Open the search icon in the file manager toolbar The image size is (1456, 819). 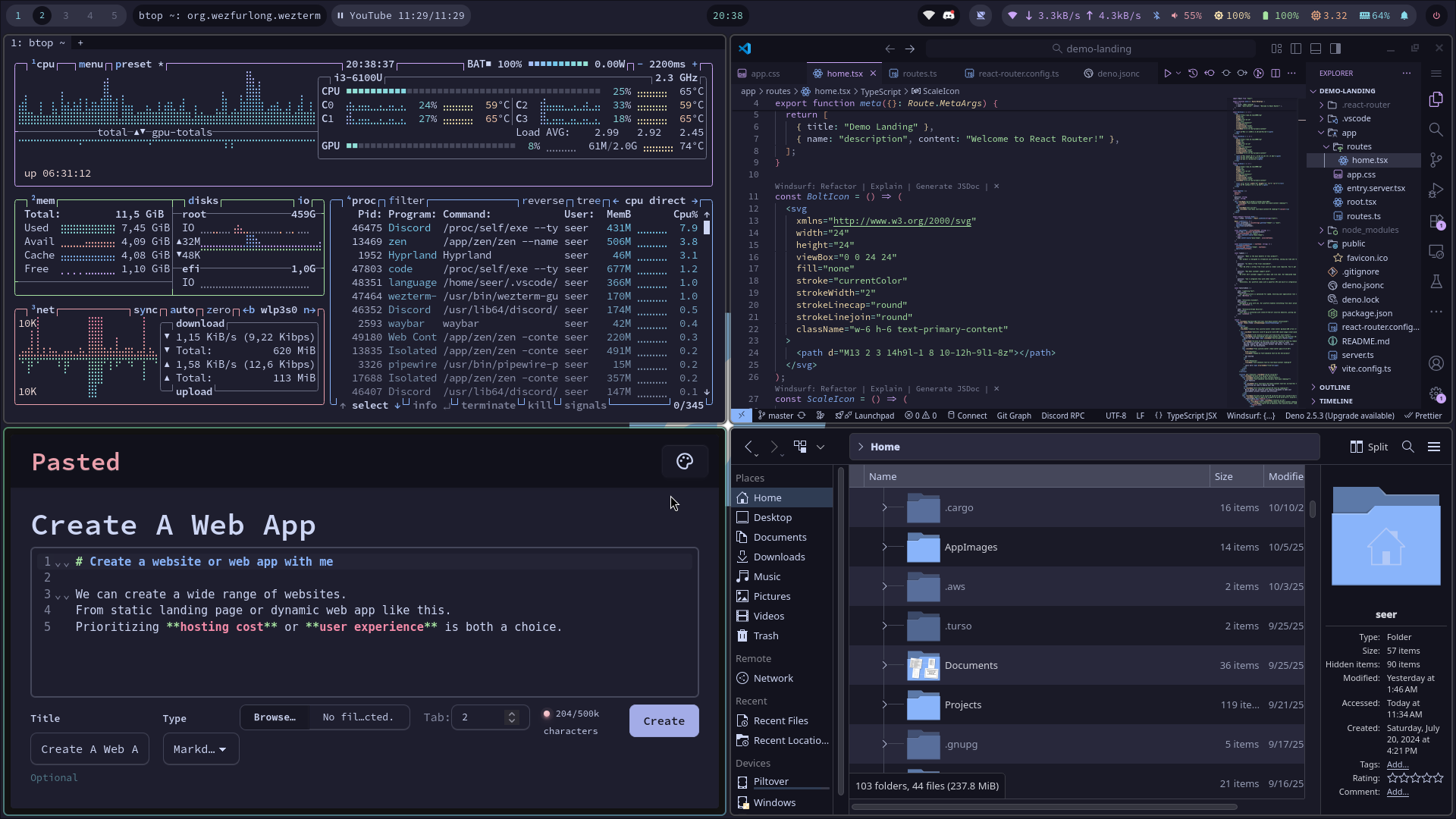pyautogui.click(x=1408, y=447)
